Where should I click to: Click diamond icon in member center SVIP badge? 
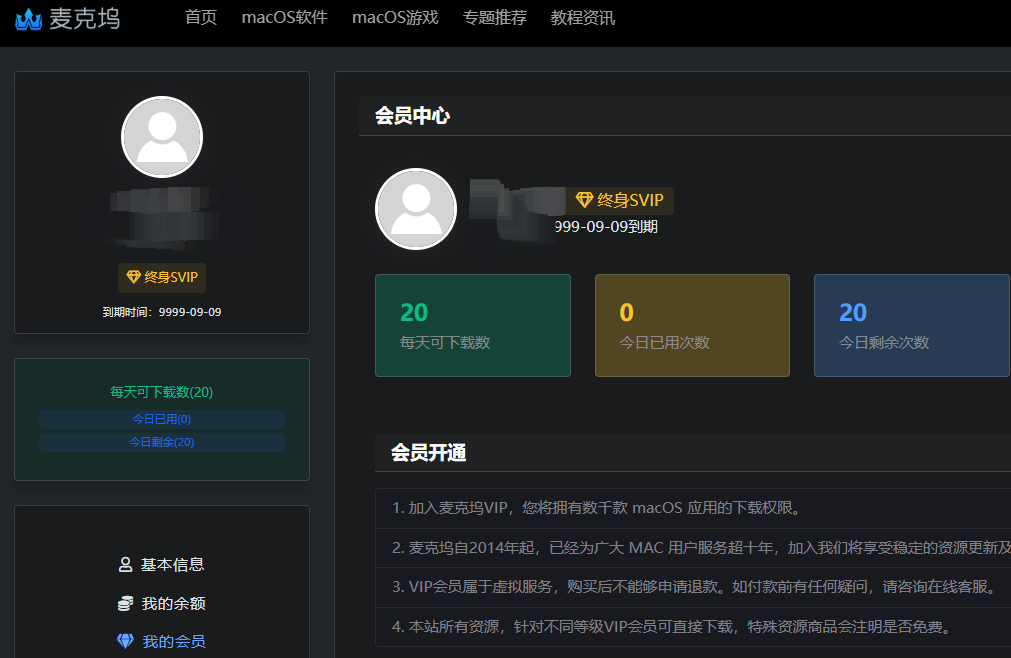click(x=584, y=200)
